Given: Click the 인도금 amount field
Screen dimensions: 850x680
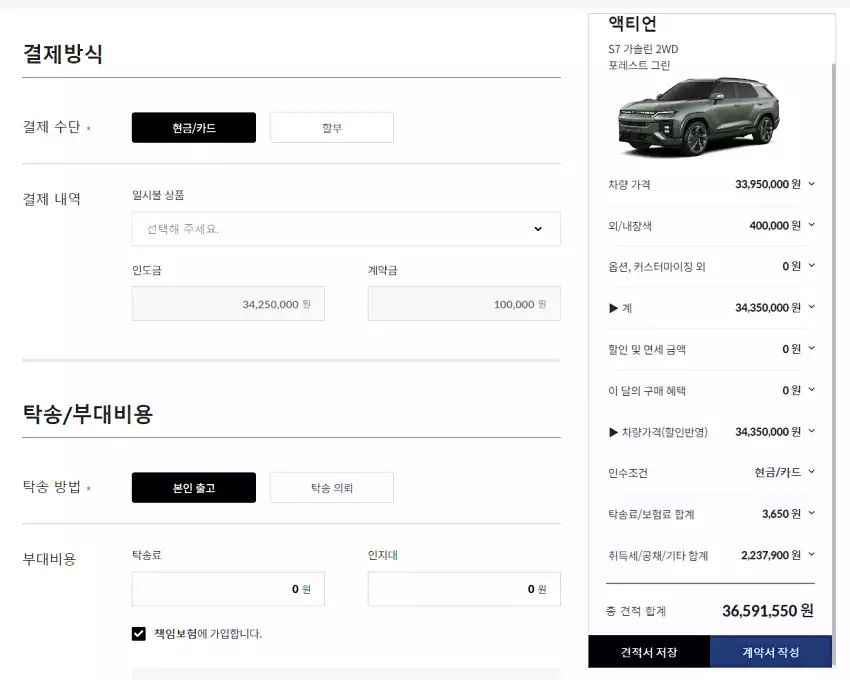Looking at the screenshot, I should (x=228, y=303).
